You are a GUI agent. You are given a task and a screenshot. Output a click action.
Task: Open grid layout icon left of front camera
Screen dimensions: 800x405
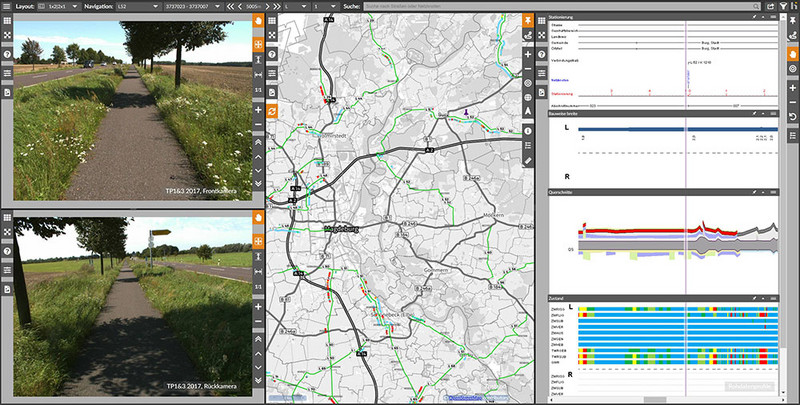[7, 21]
